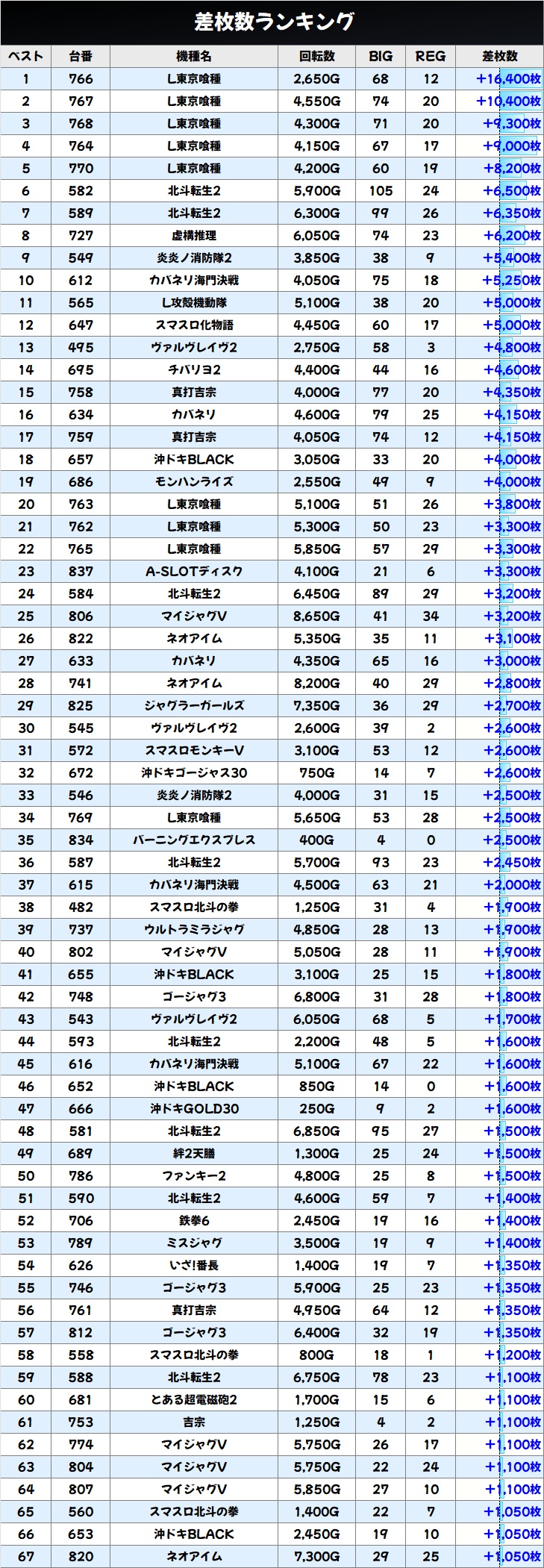Select machine number 766 cell
544x1568 pixels.
click(81, 79)
